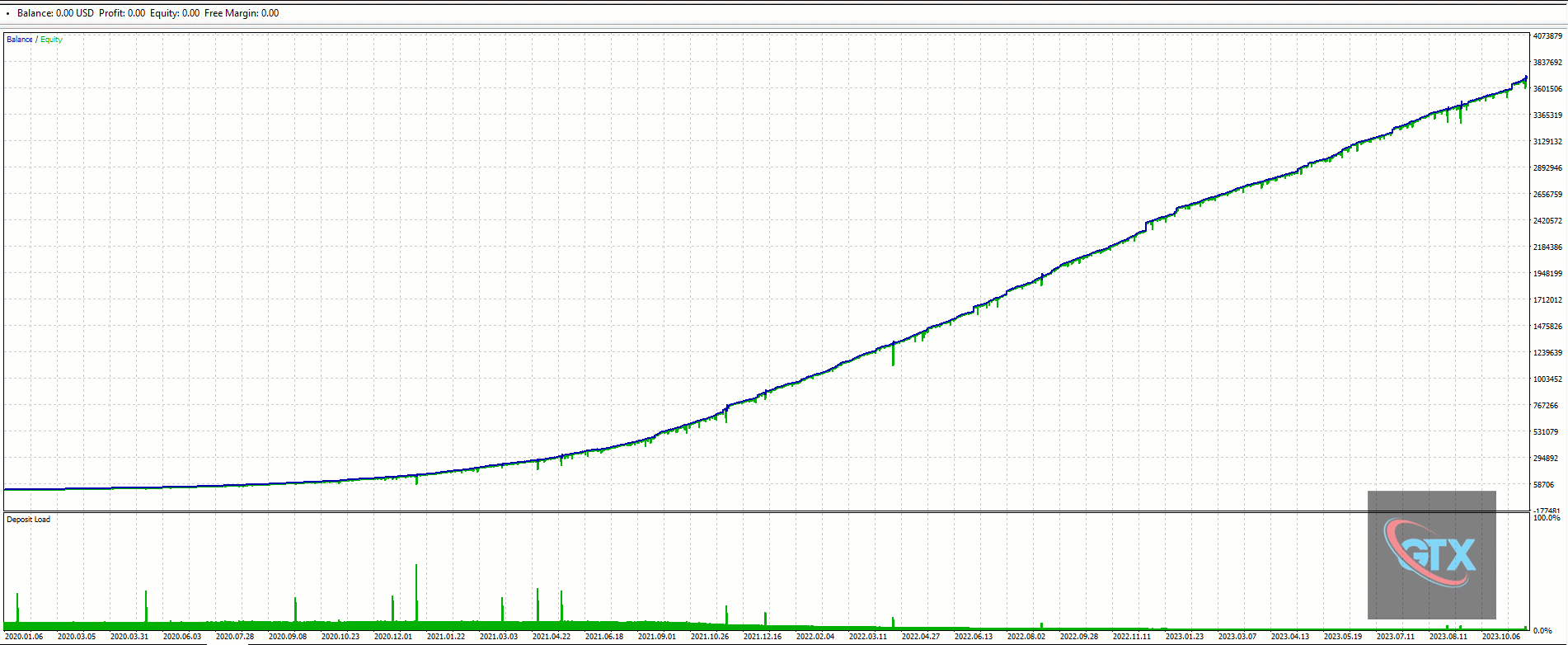Click the bullet marker before Balance text
The width and height of the screenshot is (1568, 645).
[x=8, y=14]
